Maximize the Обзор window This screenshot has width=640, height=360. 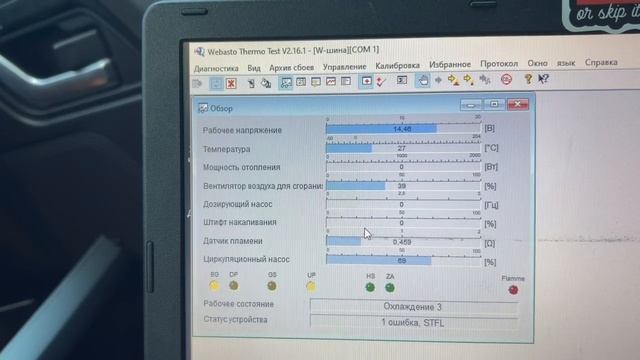click(x=494, y=104)
